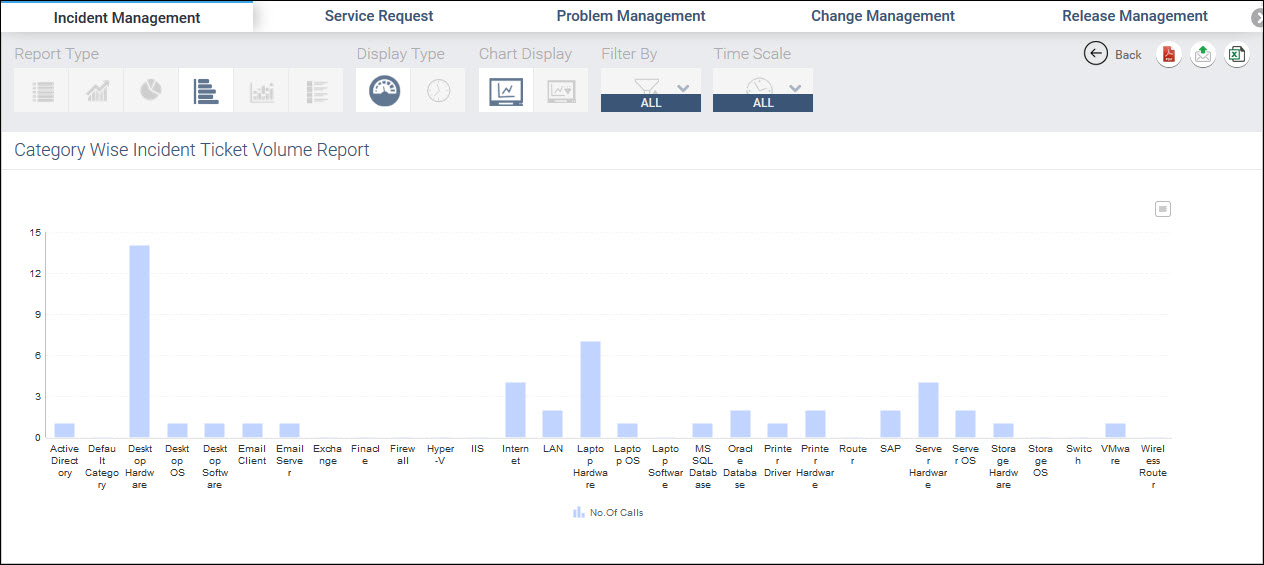Toggle the No.Of Calls legend series
1264x565 pixels.
(x=608, y=512)
